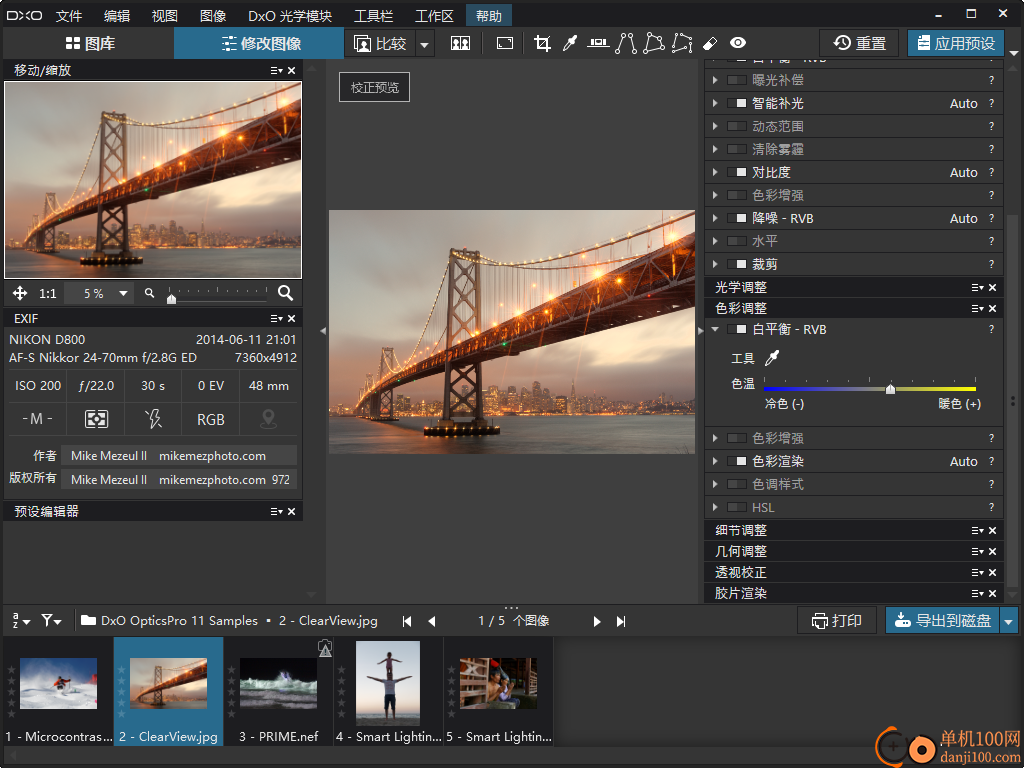Expand the HSL section arrow
The width and height of the screenshot is (1024, 768).
pos(715,507)
